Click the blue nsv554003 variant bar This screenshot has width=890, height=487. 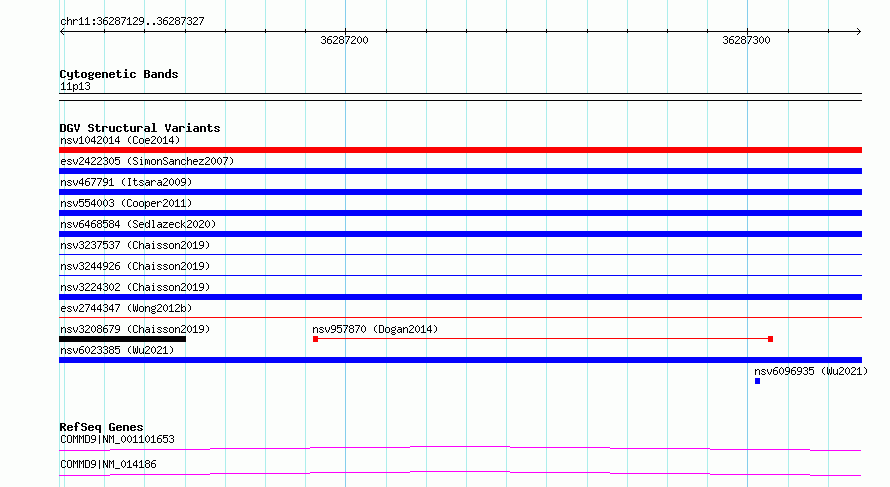point(460,213)
